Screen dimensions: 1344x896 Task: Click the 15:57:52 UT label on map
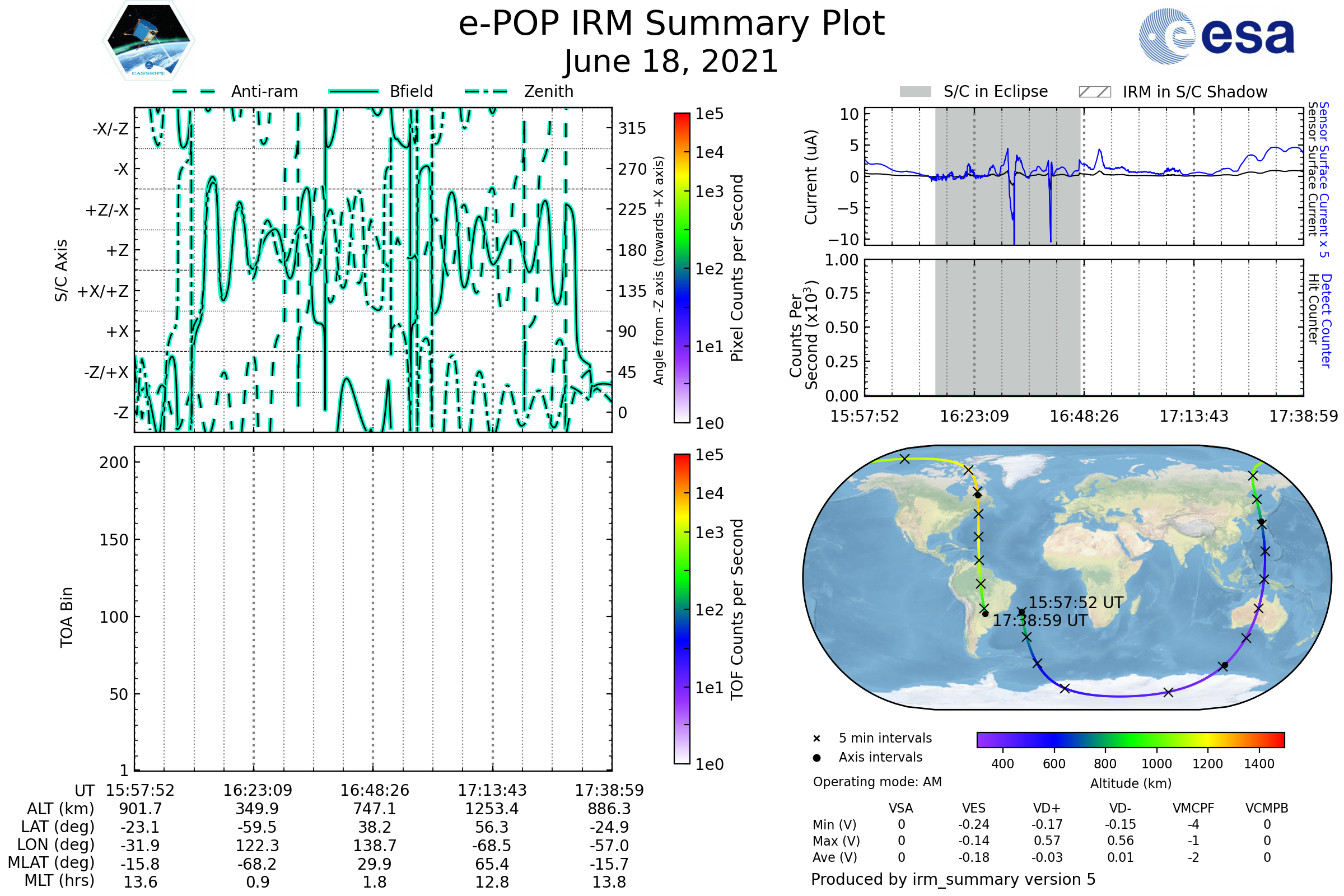click(x=1076, y=603)
